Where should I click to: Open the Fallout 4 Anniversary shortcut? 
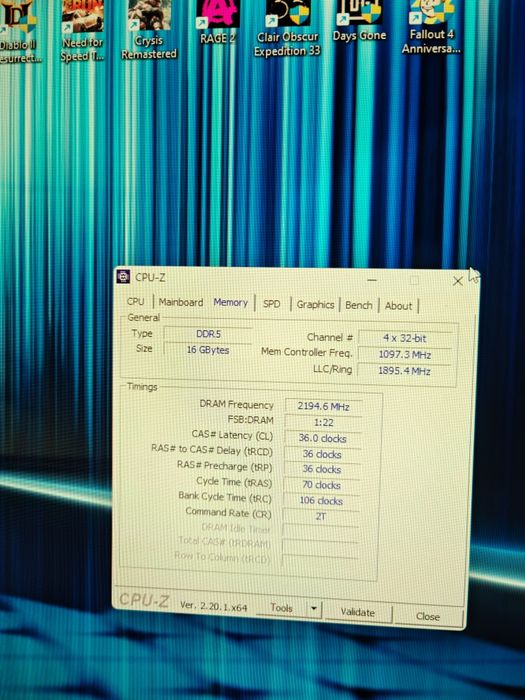click(x=431, y=27)
